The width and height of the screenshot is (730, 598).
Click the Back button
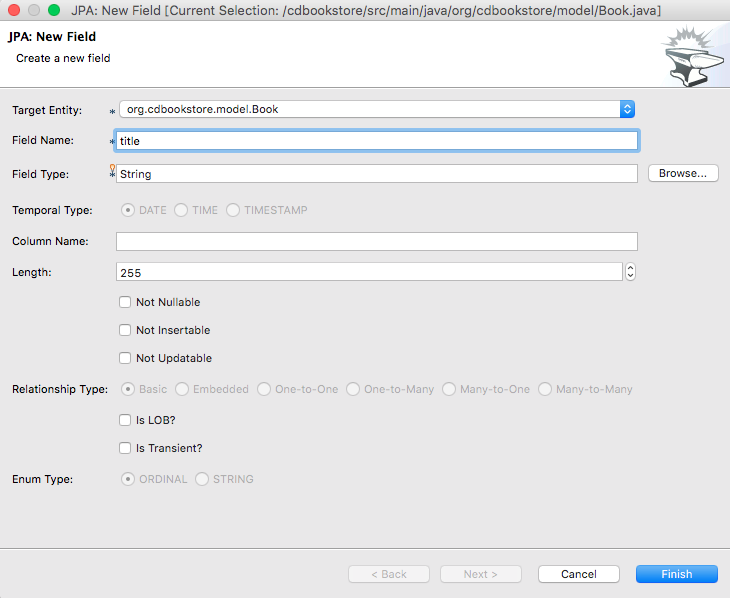point(389,574)
